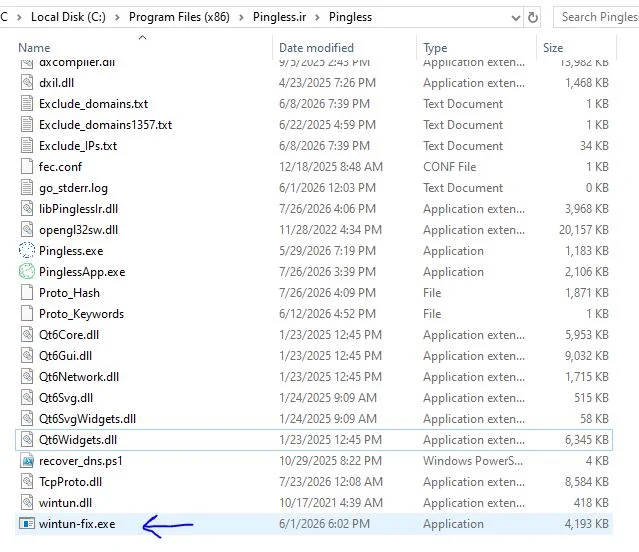Click file name go_stderr.log
This screenshot has height=552, width=639.
(73, 188)
